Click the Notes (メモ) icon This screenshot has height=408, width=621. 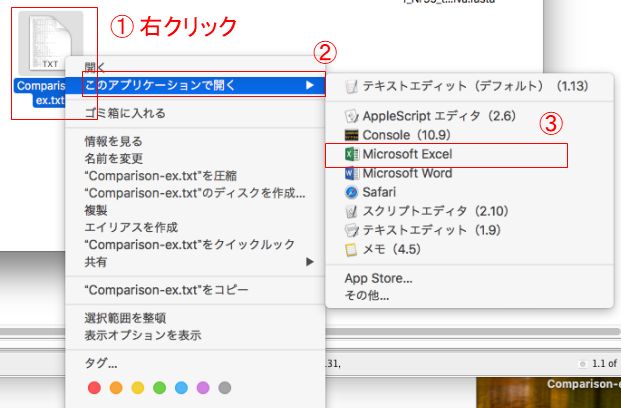(351, 250)
